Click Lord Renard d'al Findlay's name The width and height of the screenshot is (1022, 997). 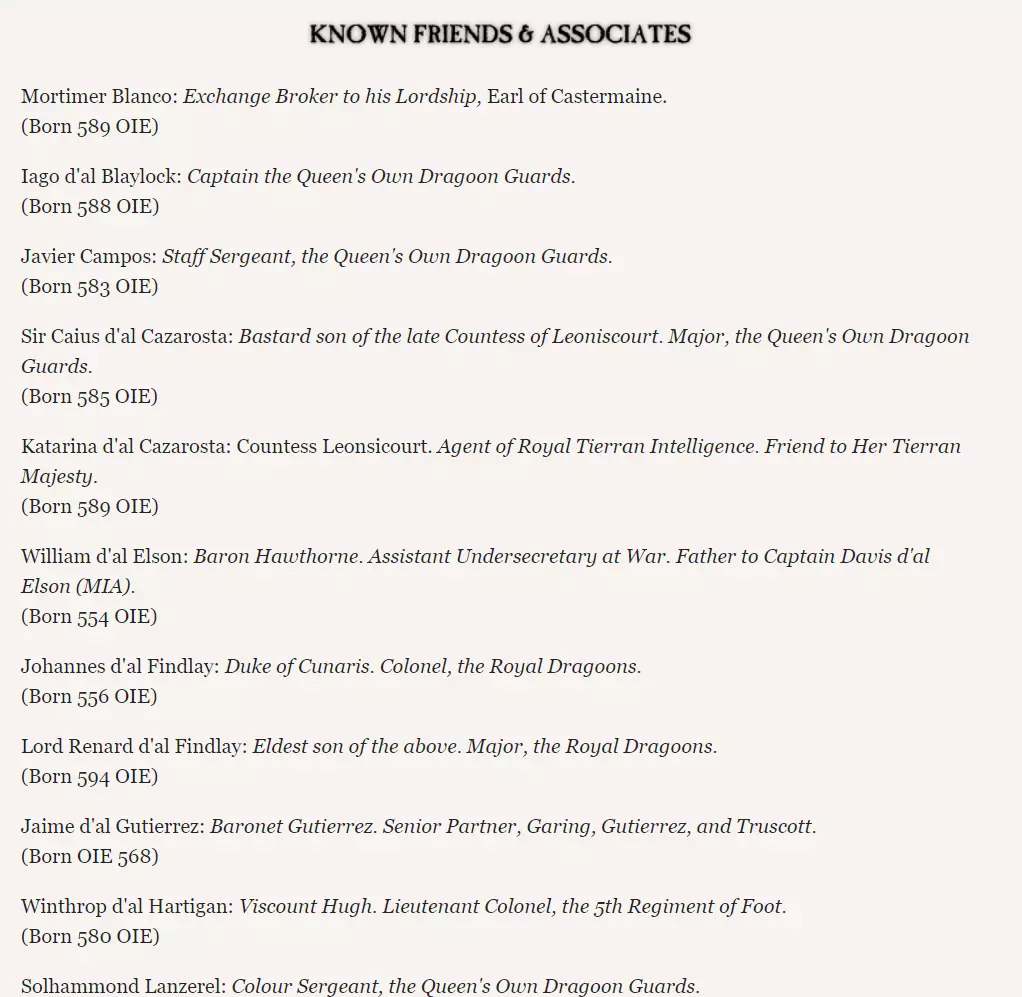pos(133,747)
